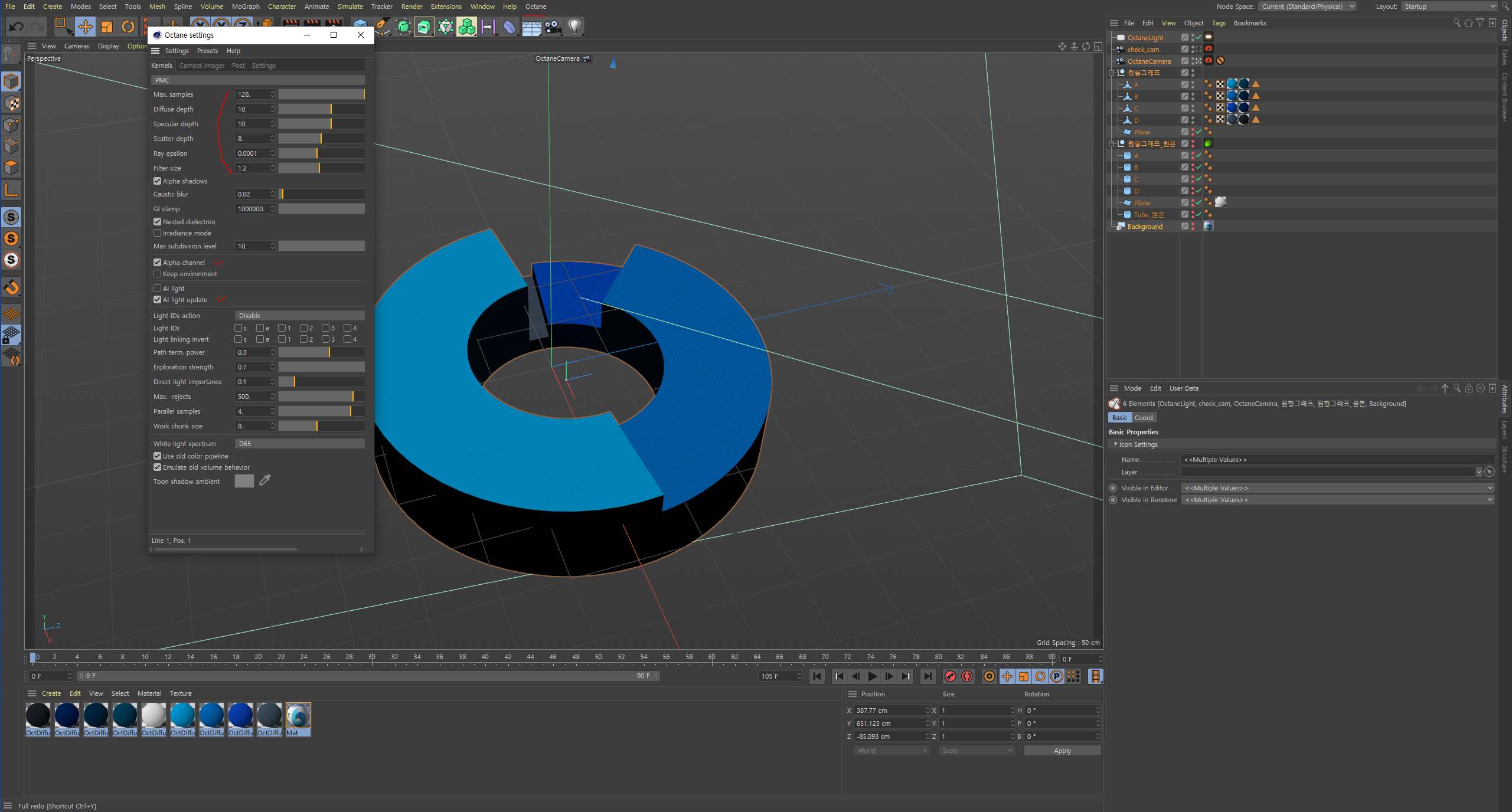Switch to Camera Imager tab
The image size is (1512, 812).
point(202,66)
